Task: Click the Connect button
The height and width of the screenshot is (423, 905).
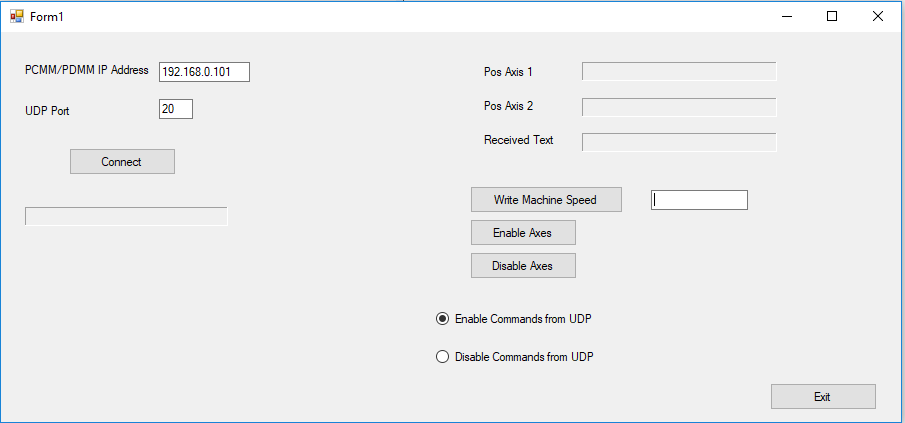Action: (122, 162)
